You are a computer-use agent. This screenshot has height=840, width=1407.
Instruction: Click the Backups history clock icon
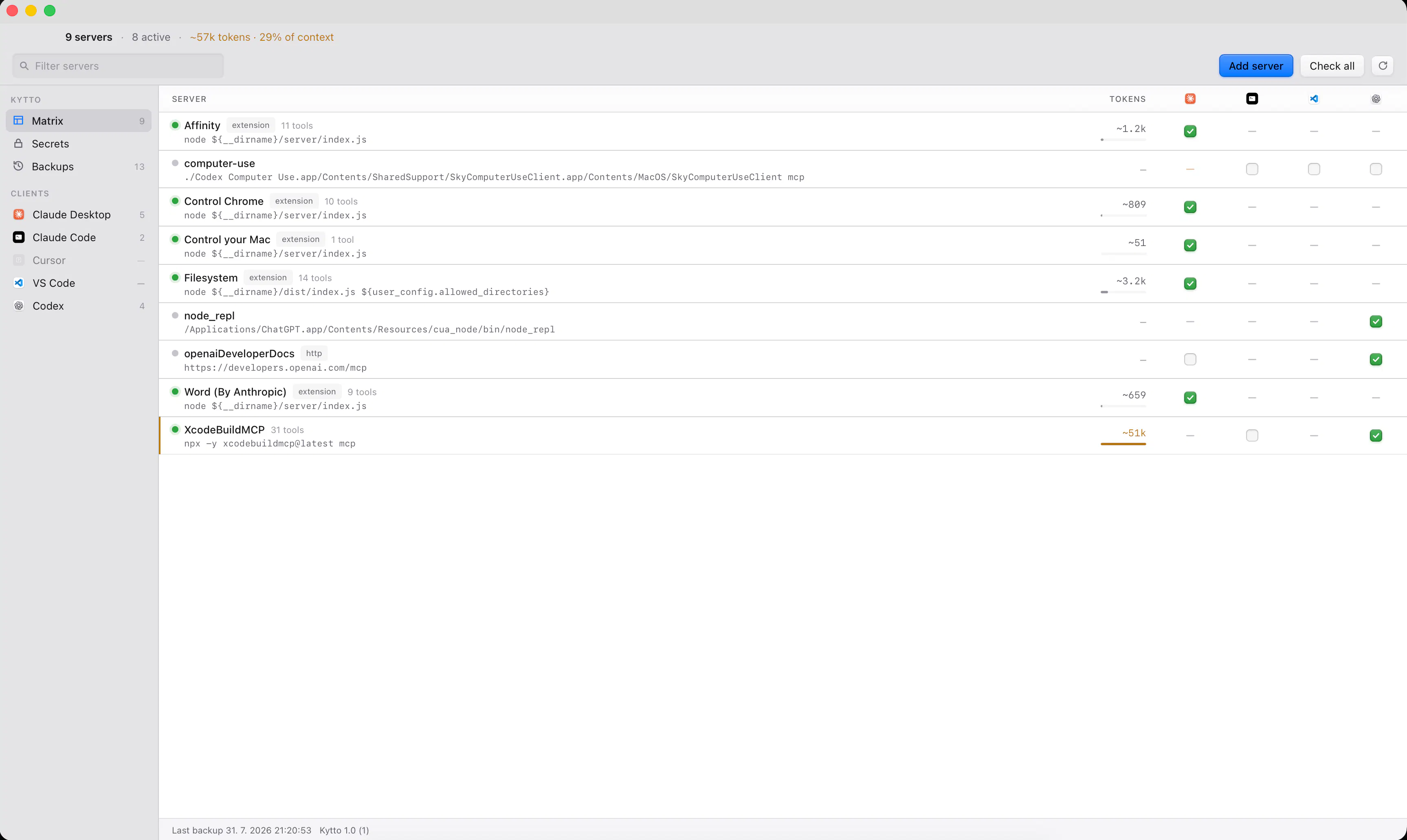[19, 166]
